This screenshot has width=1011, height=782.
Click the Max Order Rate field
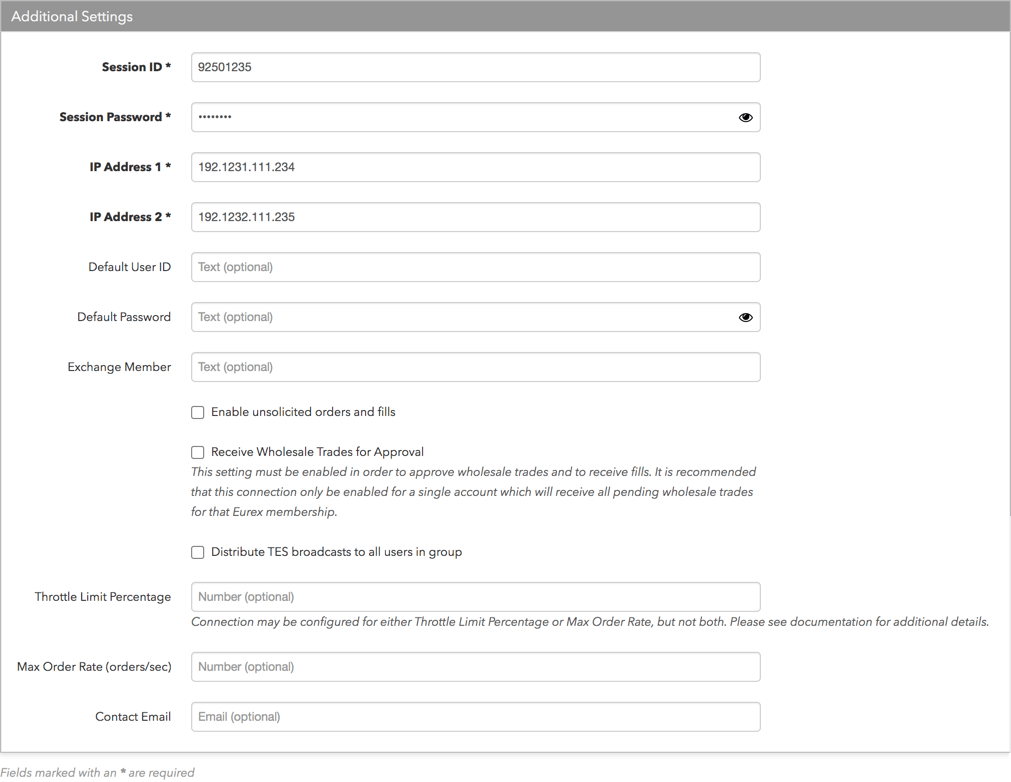tap(476, 667)
